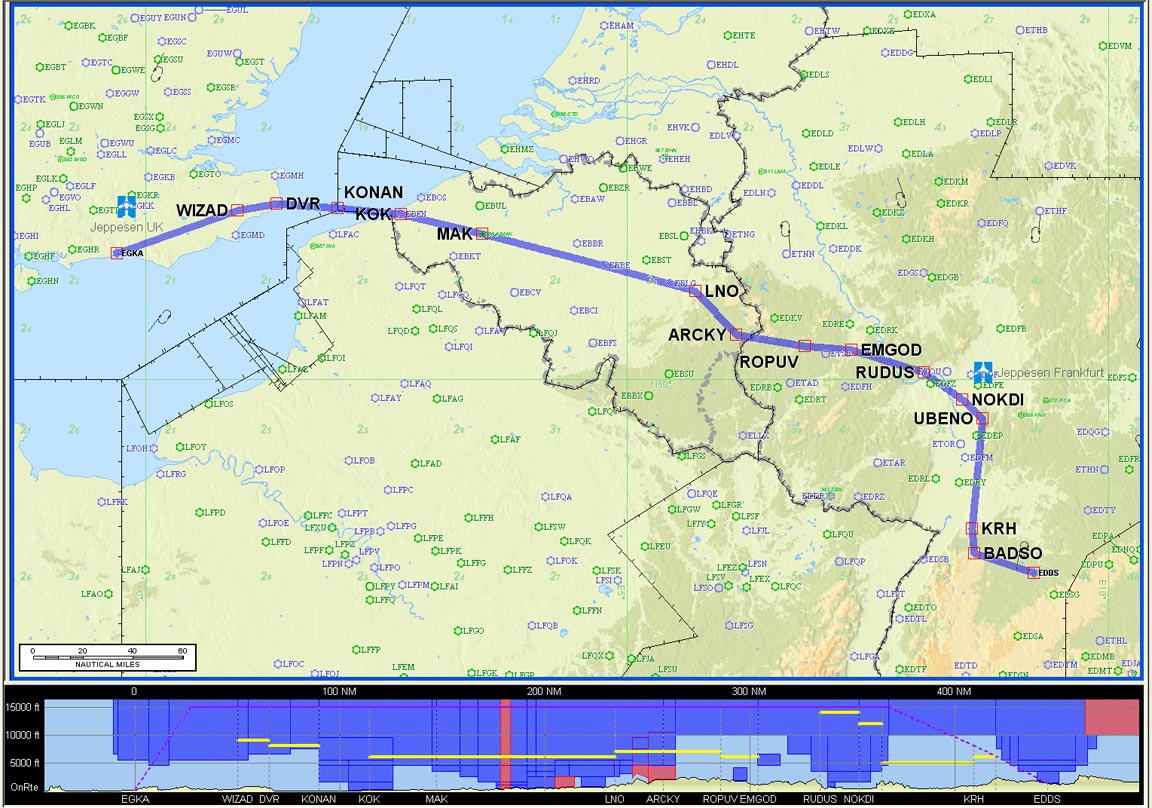Select the LNO waypoint marker

pyautogui.click(x=695, y=291)
